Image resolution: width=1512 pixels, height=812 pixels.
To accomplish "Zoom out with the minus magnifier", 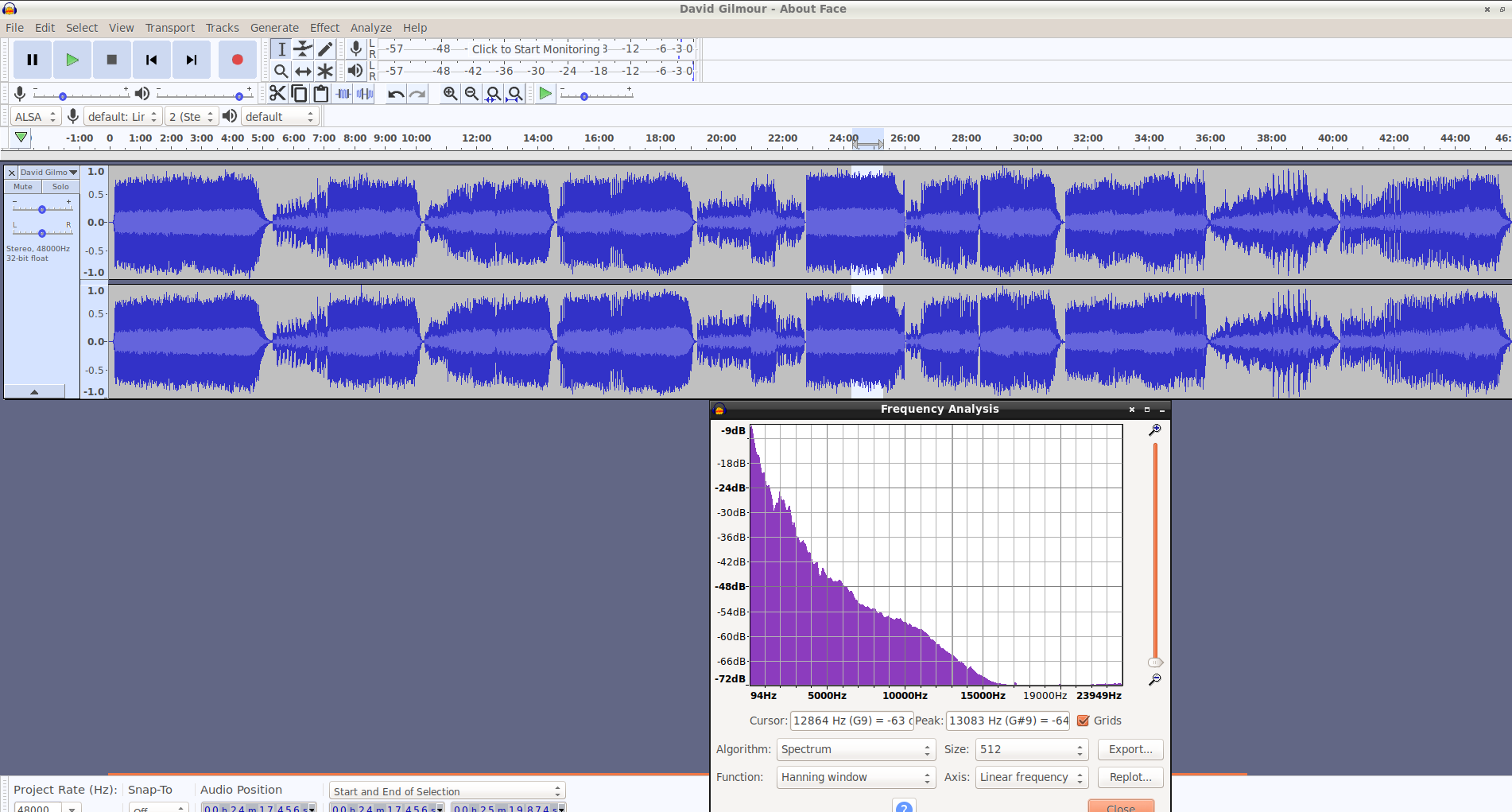I will (471, 94).
